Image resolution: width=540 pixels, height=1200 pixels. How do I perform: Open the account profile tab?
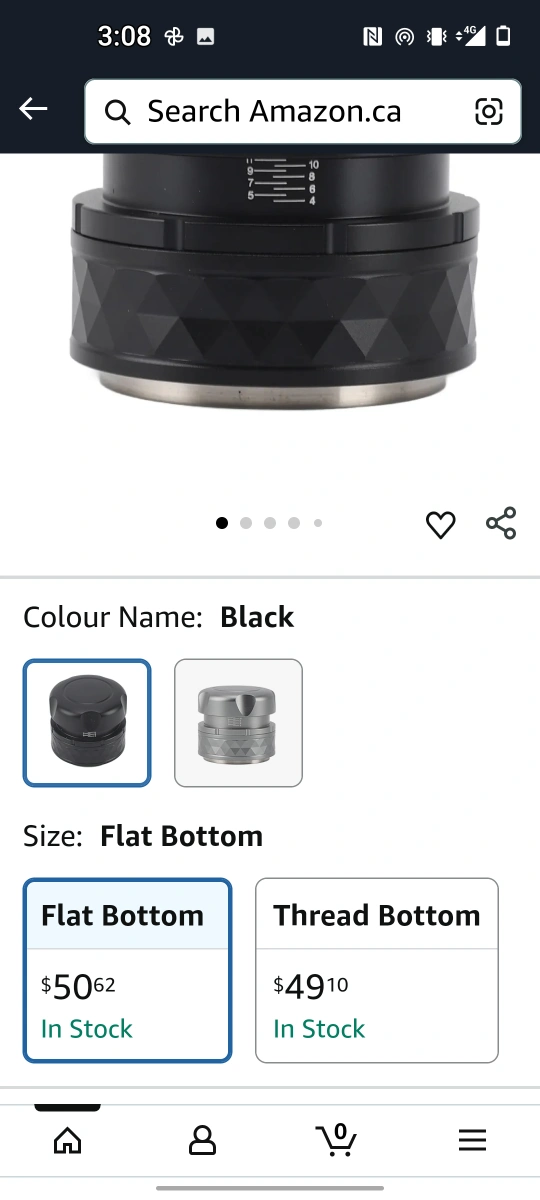pos(202,1140)
